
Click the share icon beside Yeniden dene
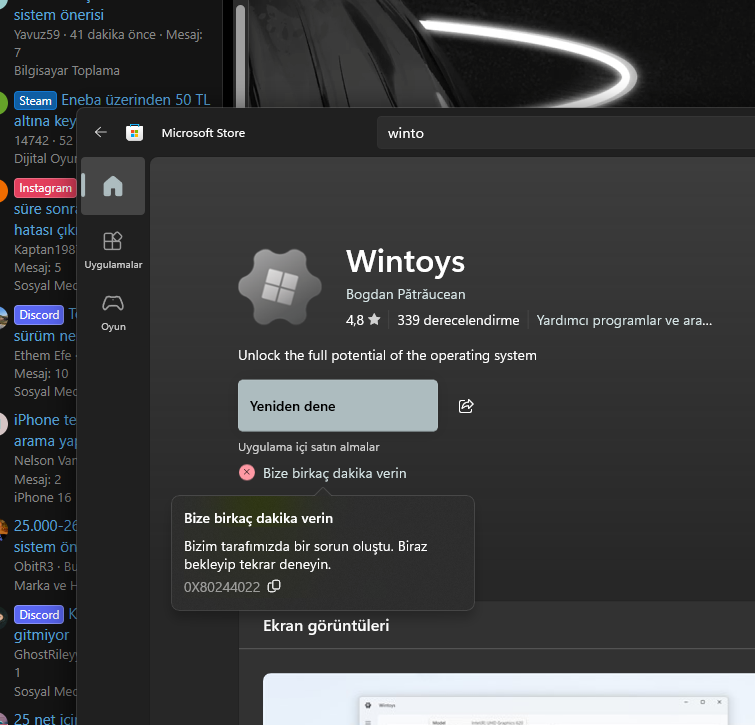[x=466, y=406]
